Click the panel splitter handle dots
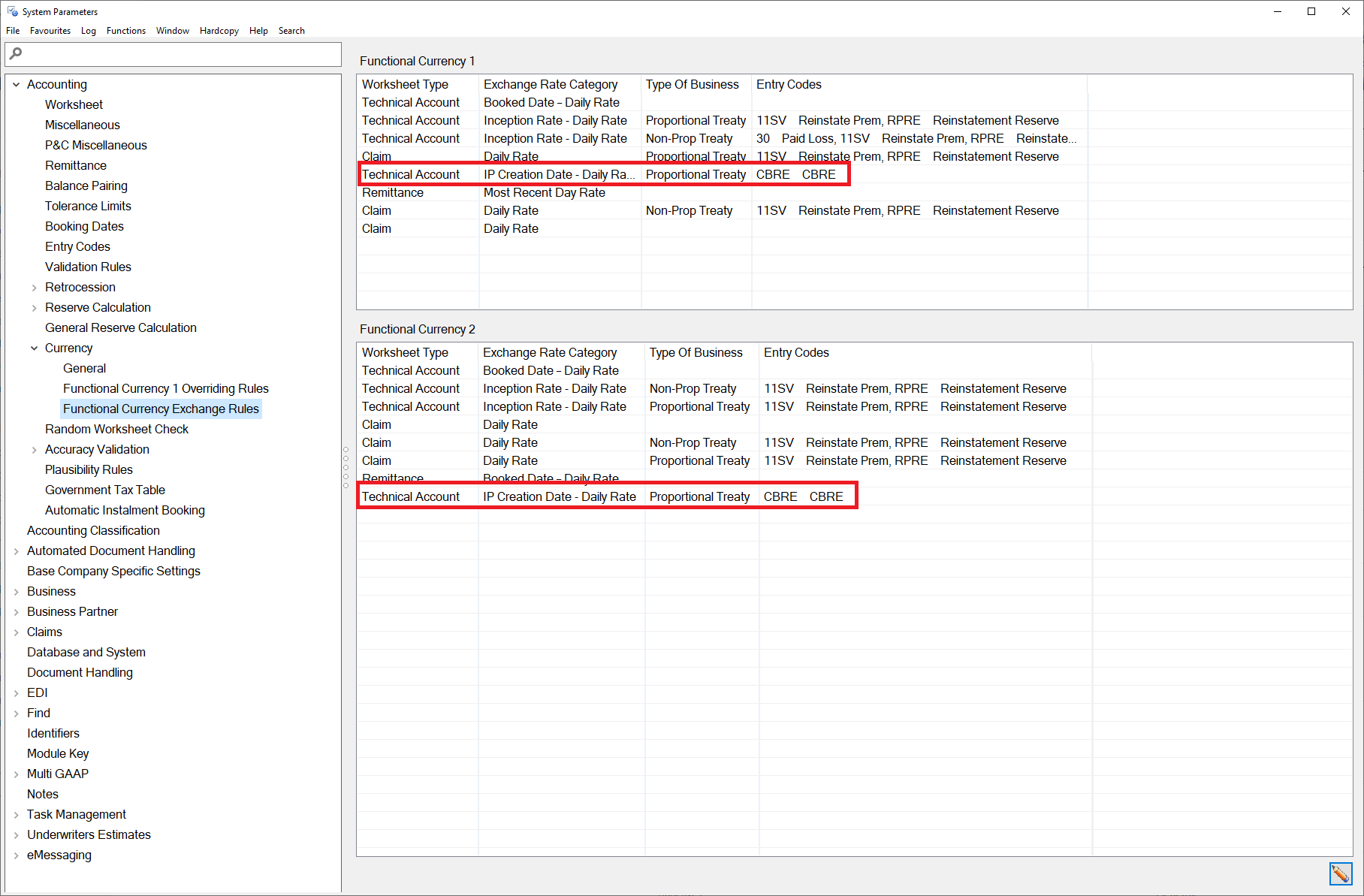Viewport: 1364px width, 896px height. point(346,468)
